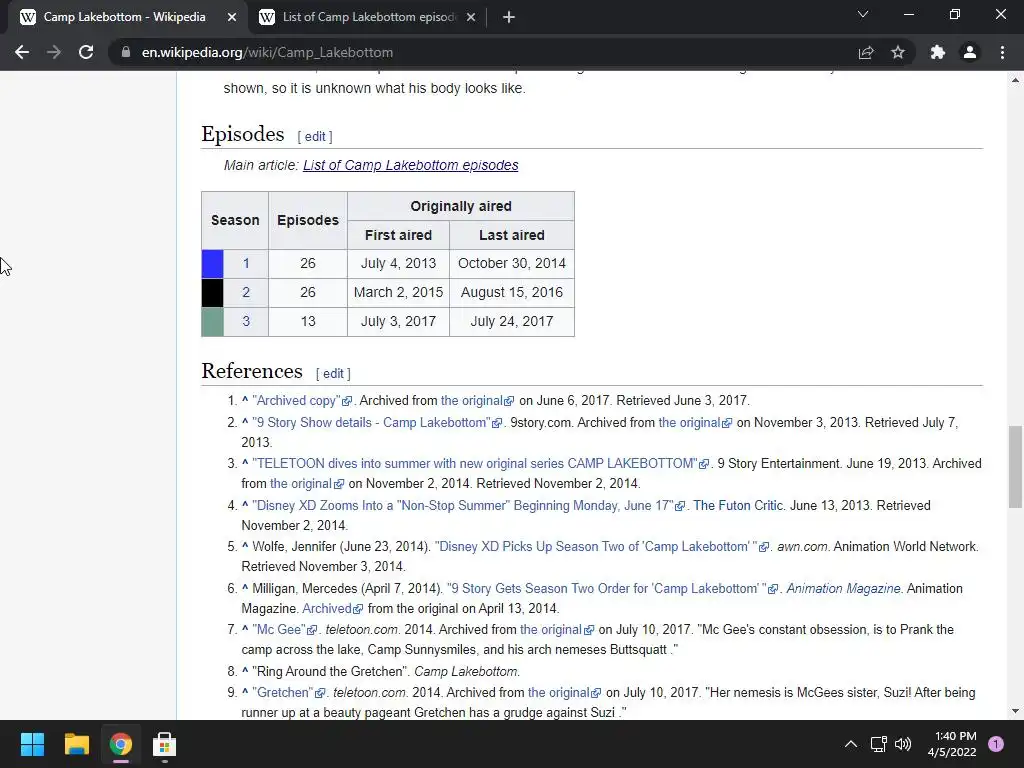Click the black Season 2 color cell
This screenshot has width=1024, height=768.
pyautogui.click(x=212, y=293)
